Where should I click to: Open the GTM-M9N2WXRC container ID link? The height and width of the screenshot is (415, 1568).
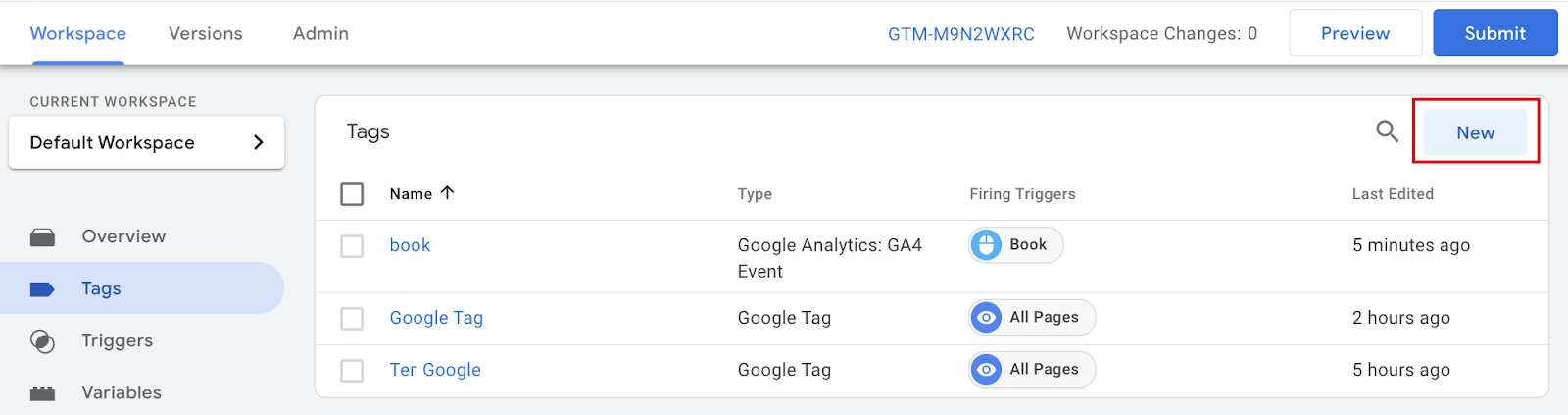tap(961, 34)
